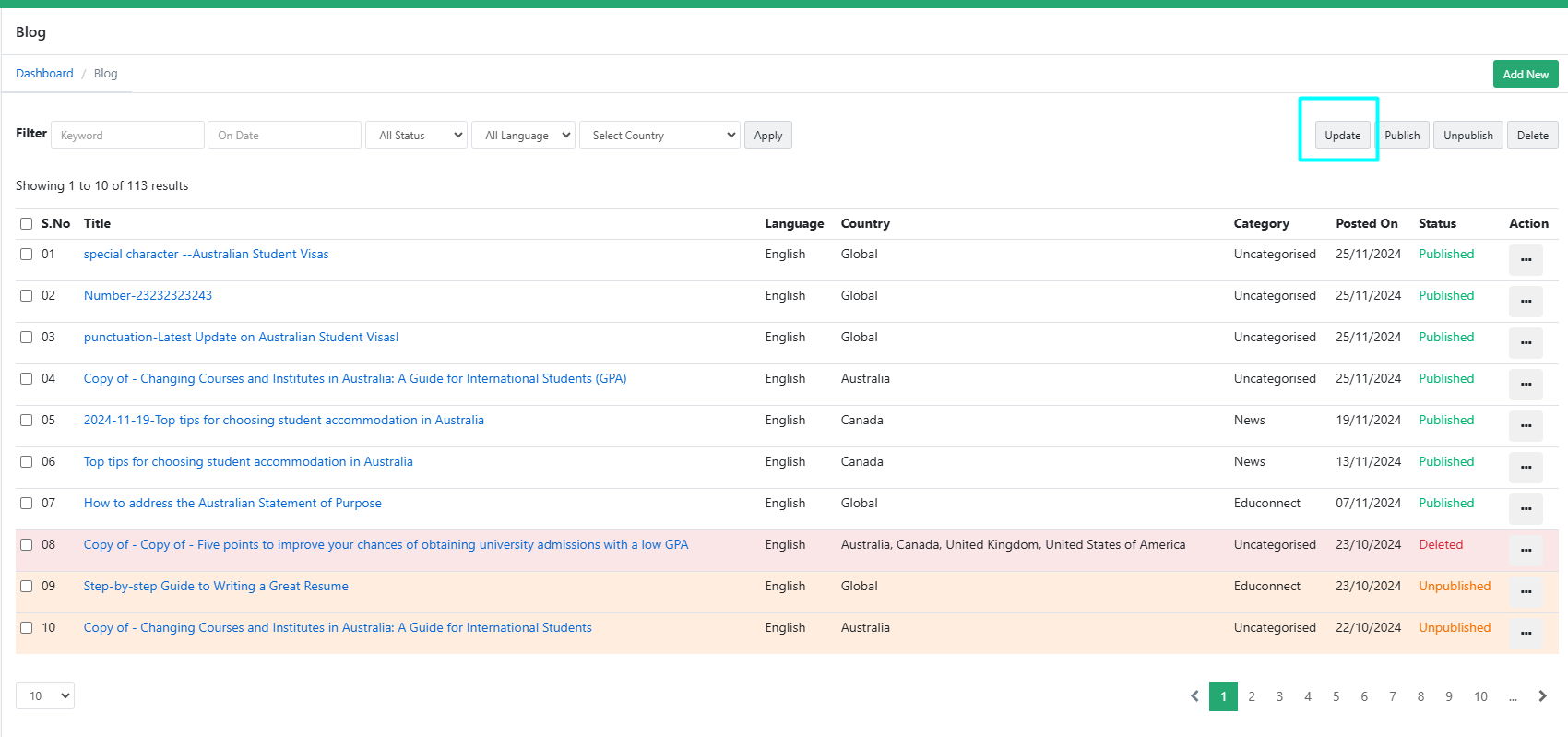Open action menu for row 05
Screen dimensions: 1568x737
click(x=1526, y=425)
